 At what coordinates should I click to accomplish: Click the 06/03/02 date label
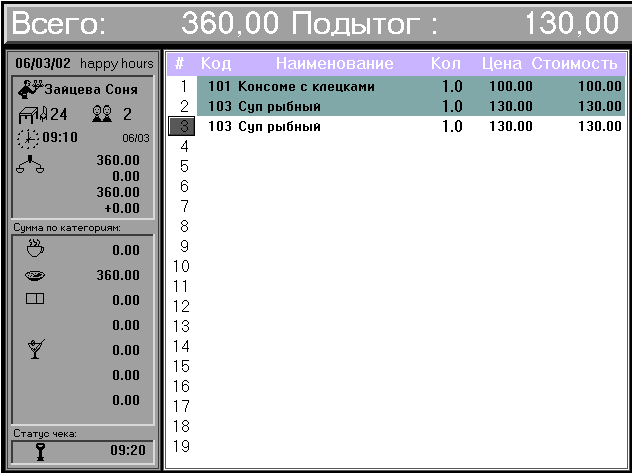point(43,64)
